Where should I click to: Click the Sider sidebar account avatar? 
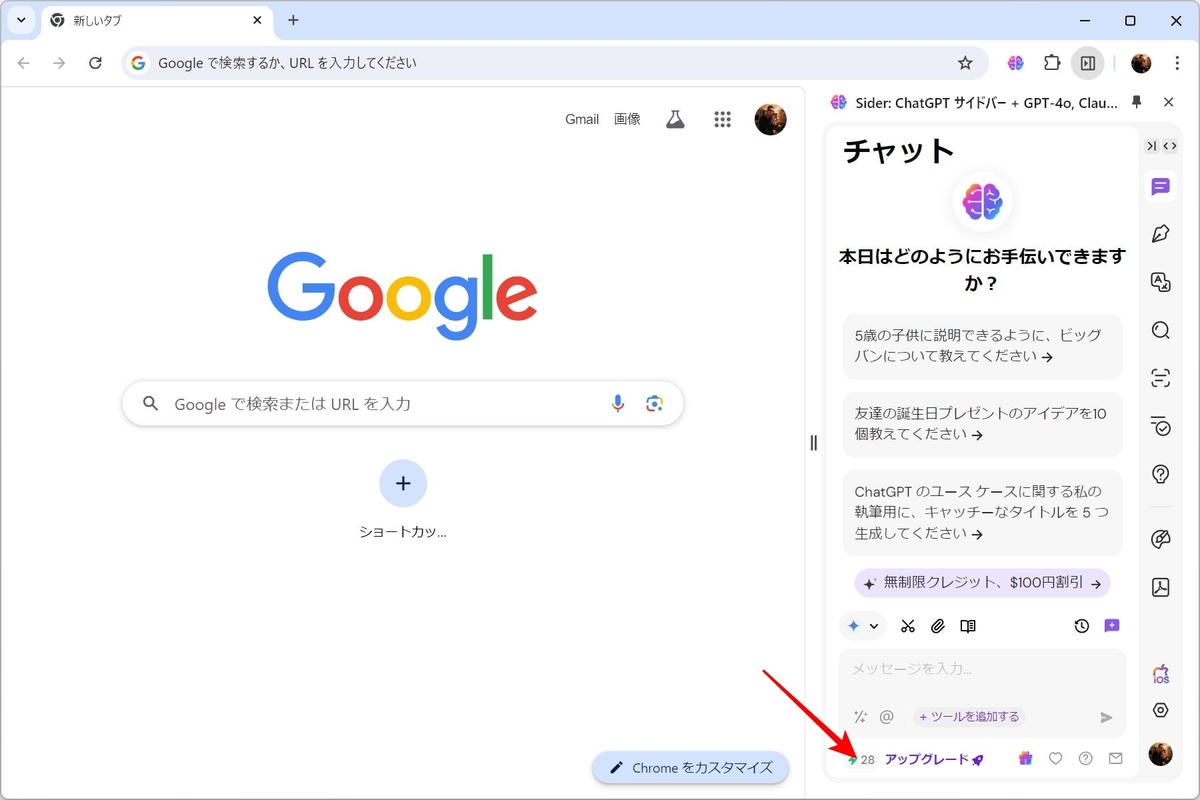pos(1160,754)
